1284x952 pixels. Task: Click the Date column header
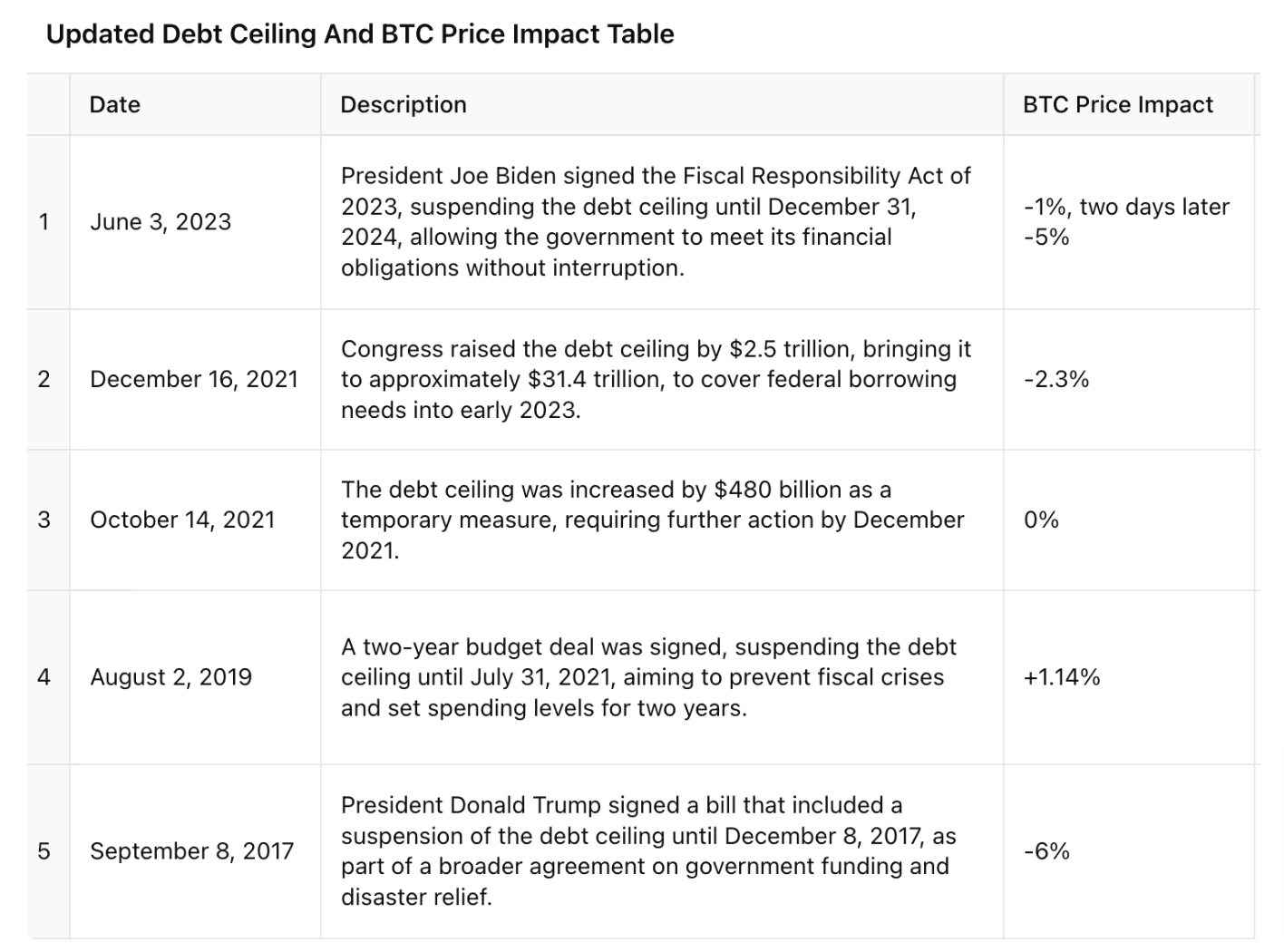115,105
